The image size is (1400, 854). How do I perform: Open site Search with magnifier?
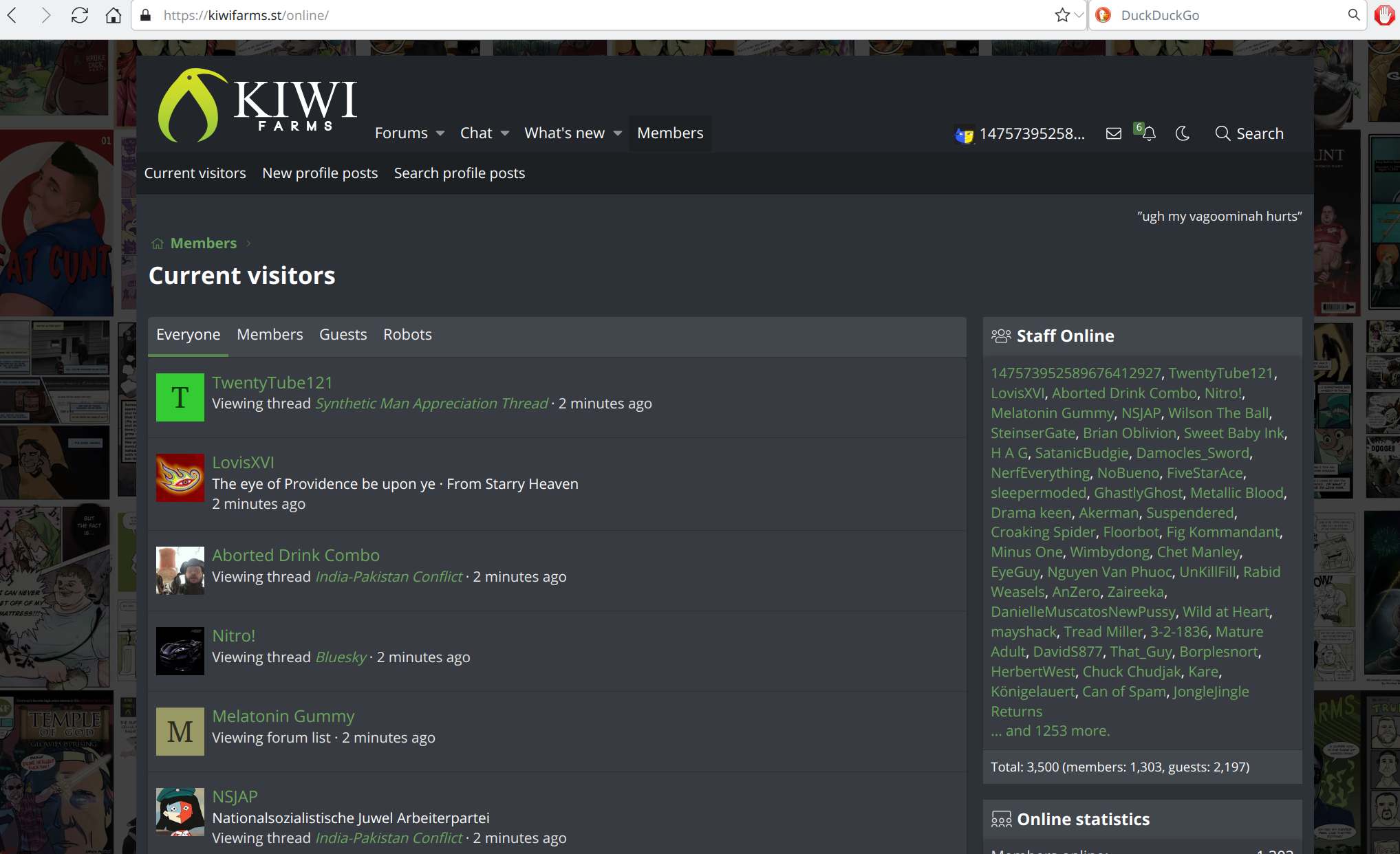click(x=1249, y=133)
